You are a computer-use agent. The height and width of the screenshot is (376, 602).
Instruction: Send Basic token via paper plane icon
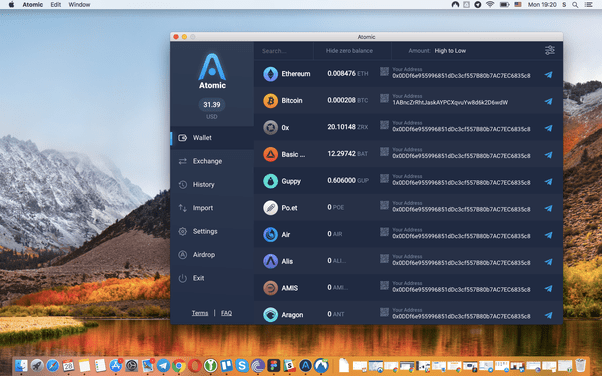(x=549, y=155)
